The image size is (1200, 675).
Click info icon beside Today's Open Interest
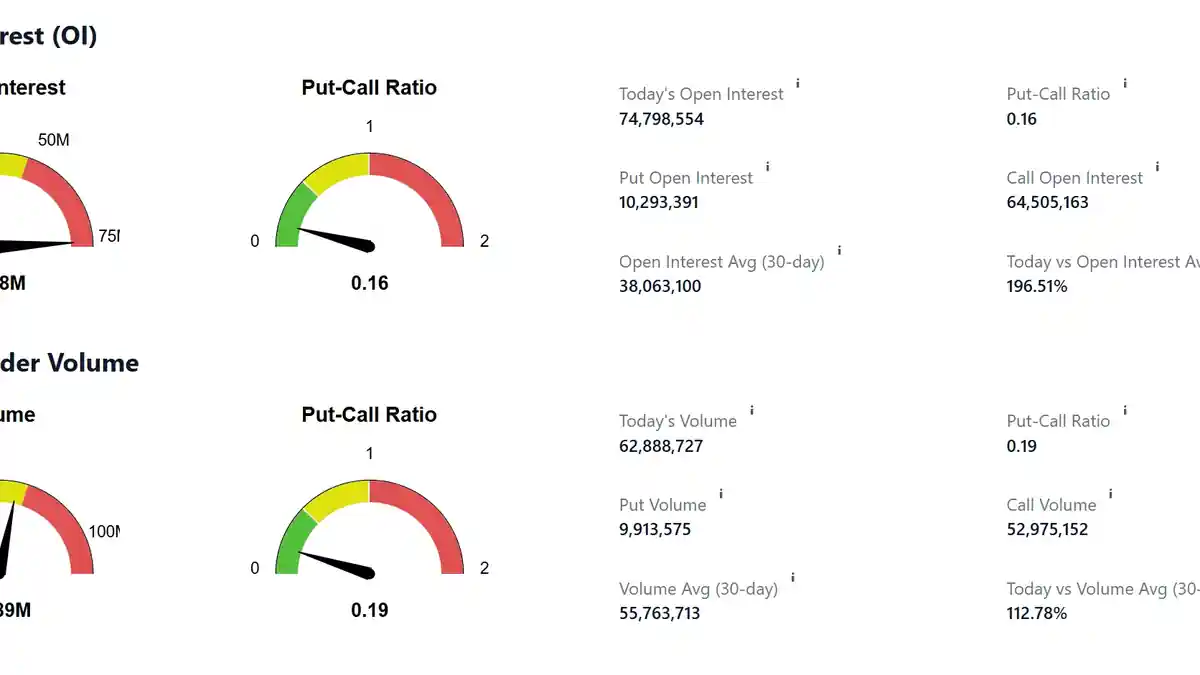[797, 84]
